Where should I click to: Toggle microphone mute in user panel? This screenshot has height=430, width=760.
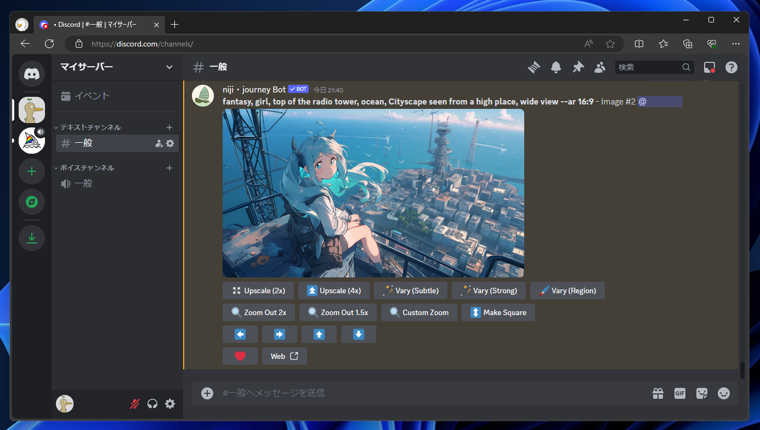[135, 404]
